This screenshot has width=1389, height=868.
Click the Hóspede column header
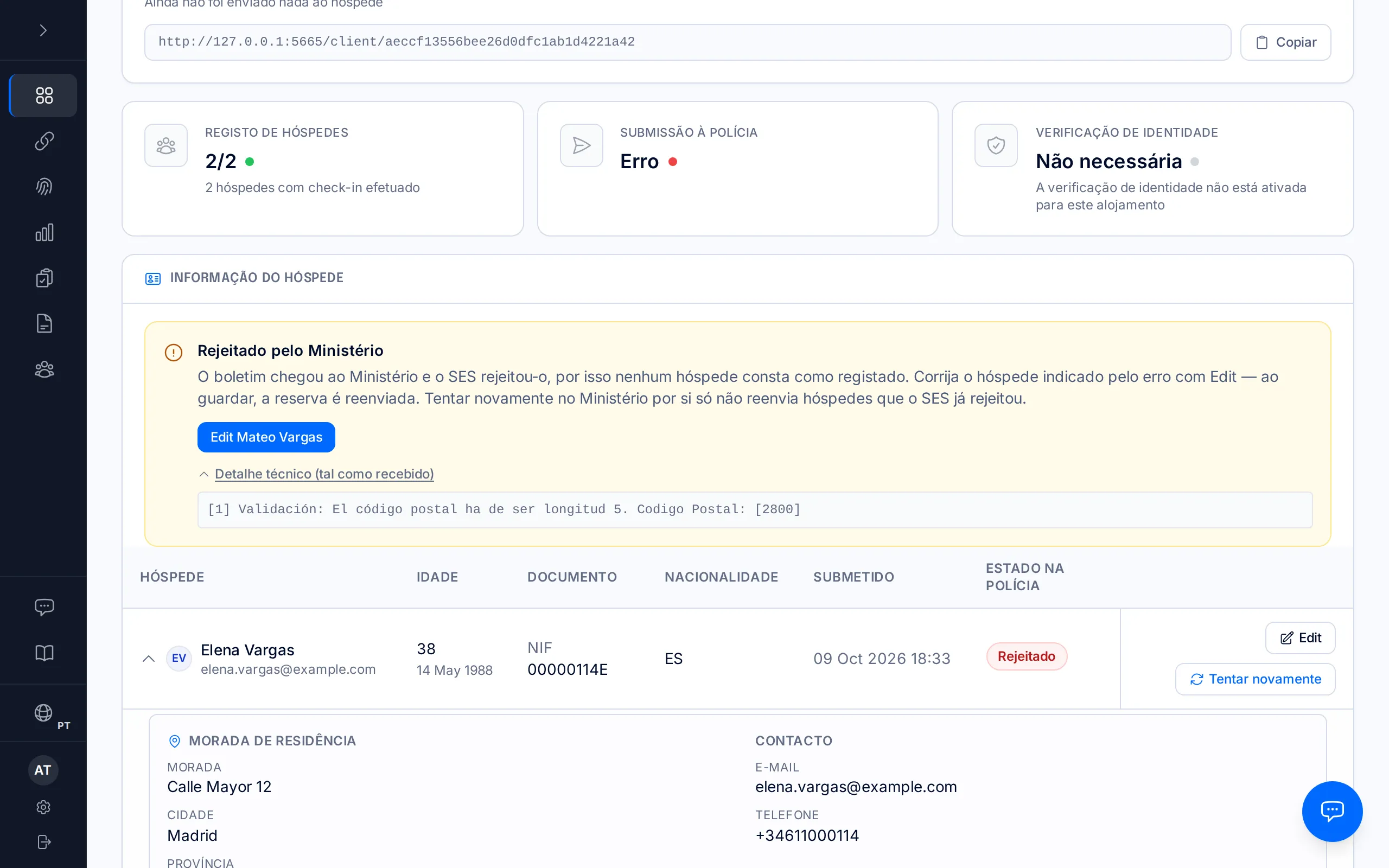(x=172, y=577)
